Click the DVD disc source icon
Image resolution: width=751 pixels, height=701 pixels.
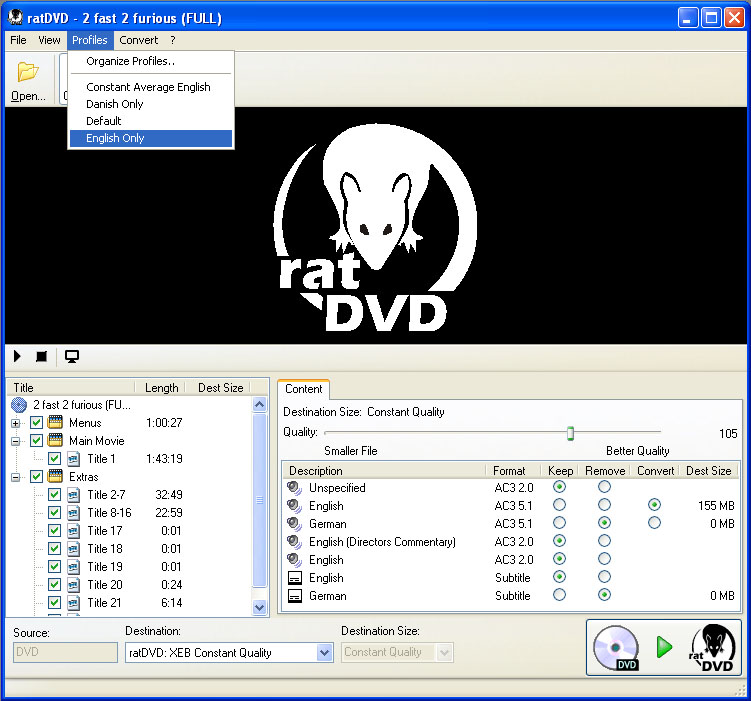click(617, 647)
